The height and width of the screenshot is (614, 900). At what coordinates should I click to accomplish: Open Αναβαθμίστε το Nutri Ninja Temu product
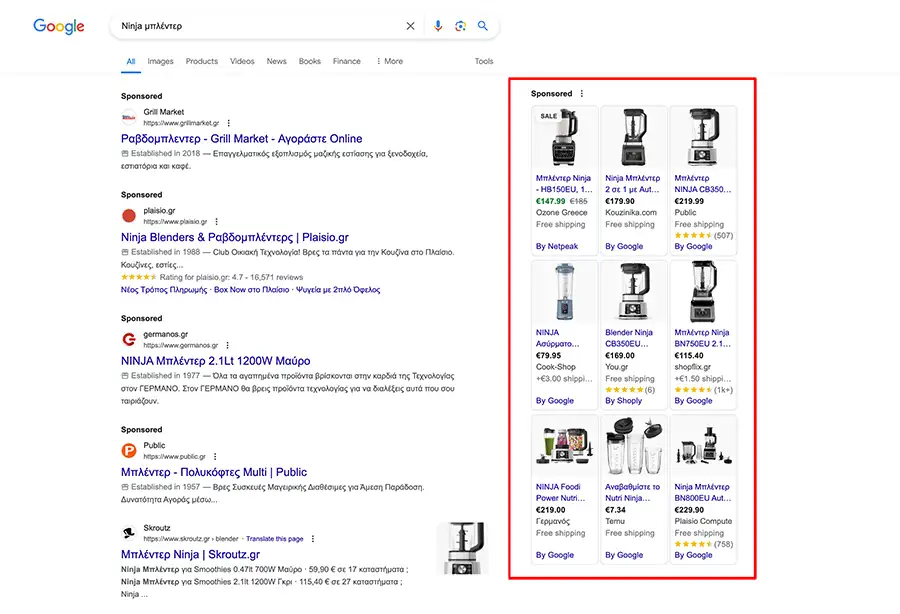coord(633,492)
